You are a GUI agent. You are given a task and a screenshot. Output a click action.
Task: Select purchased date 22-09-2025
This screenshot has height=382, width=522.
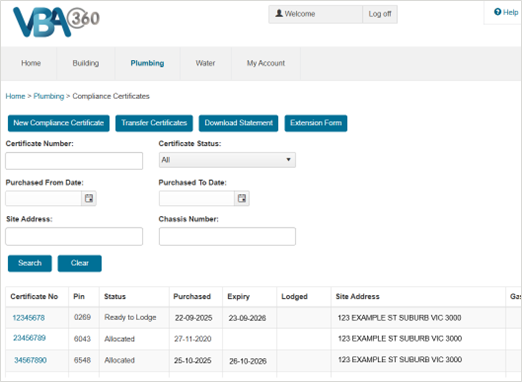pos(194,318)
